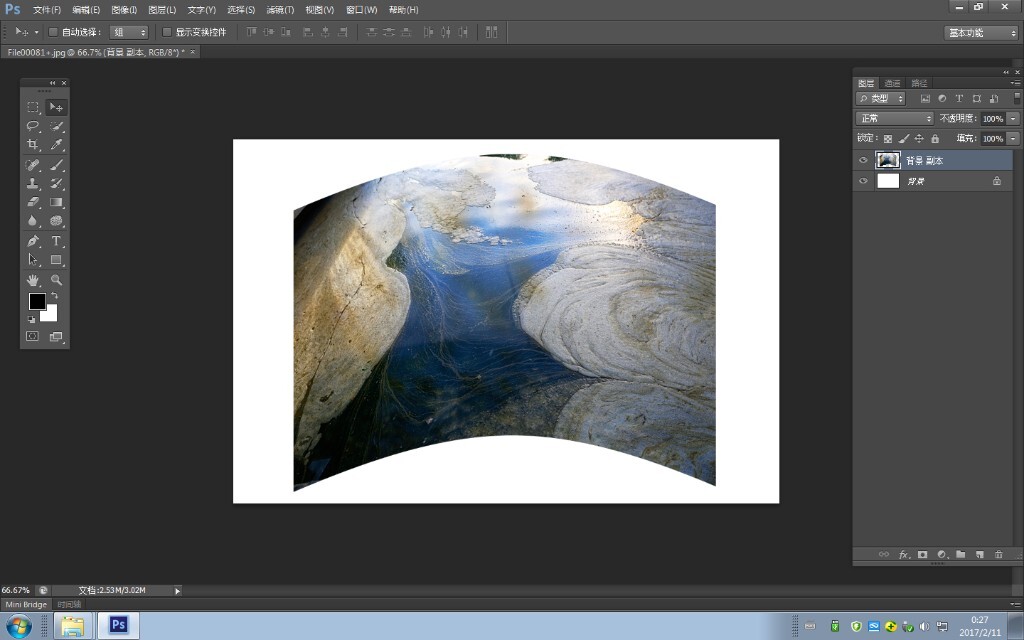Open the 滤镜(T) menu
1024x640 pixels.
point(280,10)
